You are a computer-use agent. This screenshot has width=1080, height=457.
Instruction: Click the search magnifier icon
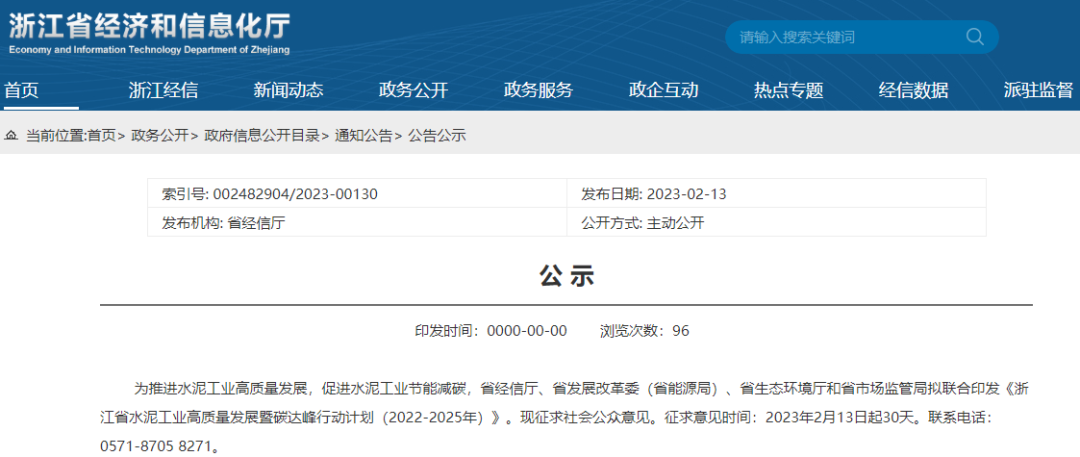pos(975,37)
